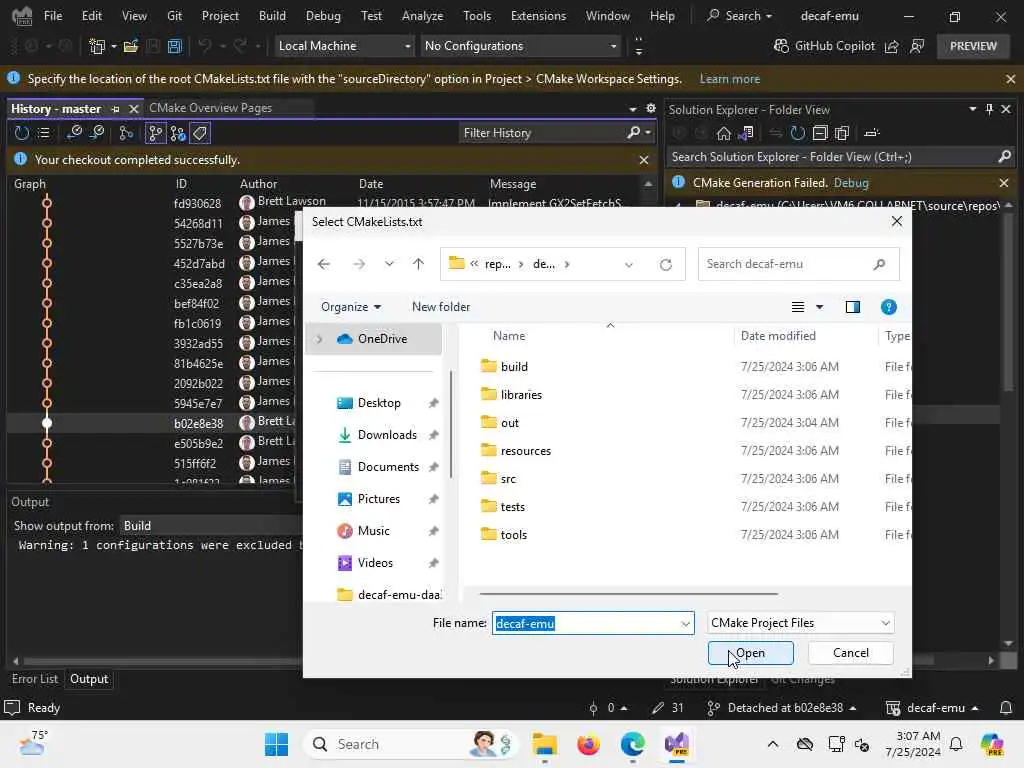The image size is (1024, 768).
Task: Collapse All in Solution Explorer toolbar
Action: tap(820, 133)
